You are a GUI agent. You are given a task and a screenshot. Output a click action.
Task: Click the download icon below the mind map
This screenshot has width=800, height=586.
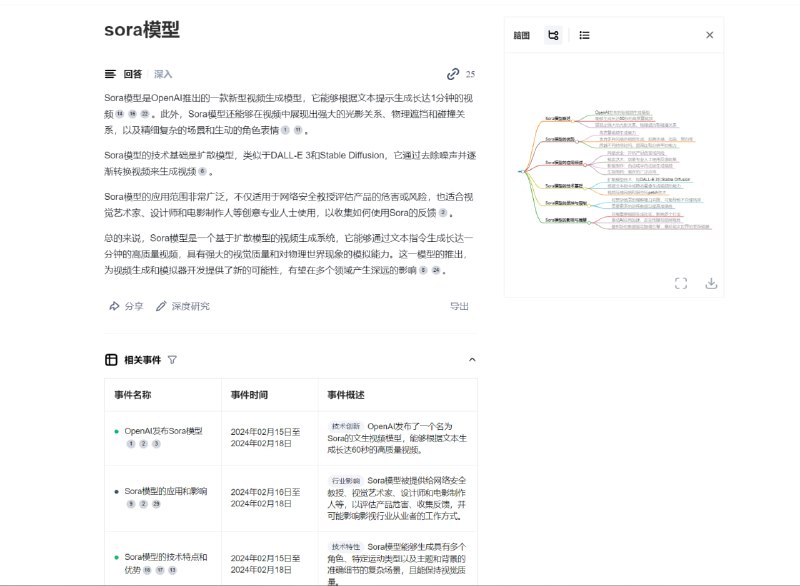click(x=712, y=283)
